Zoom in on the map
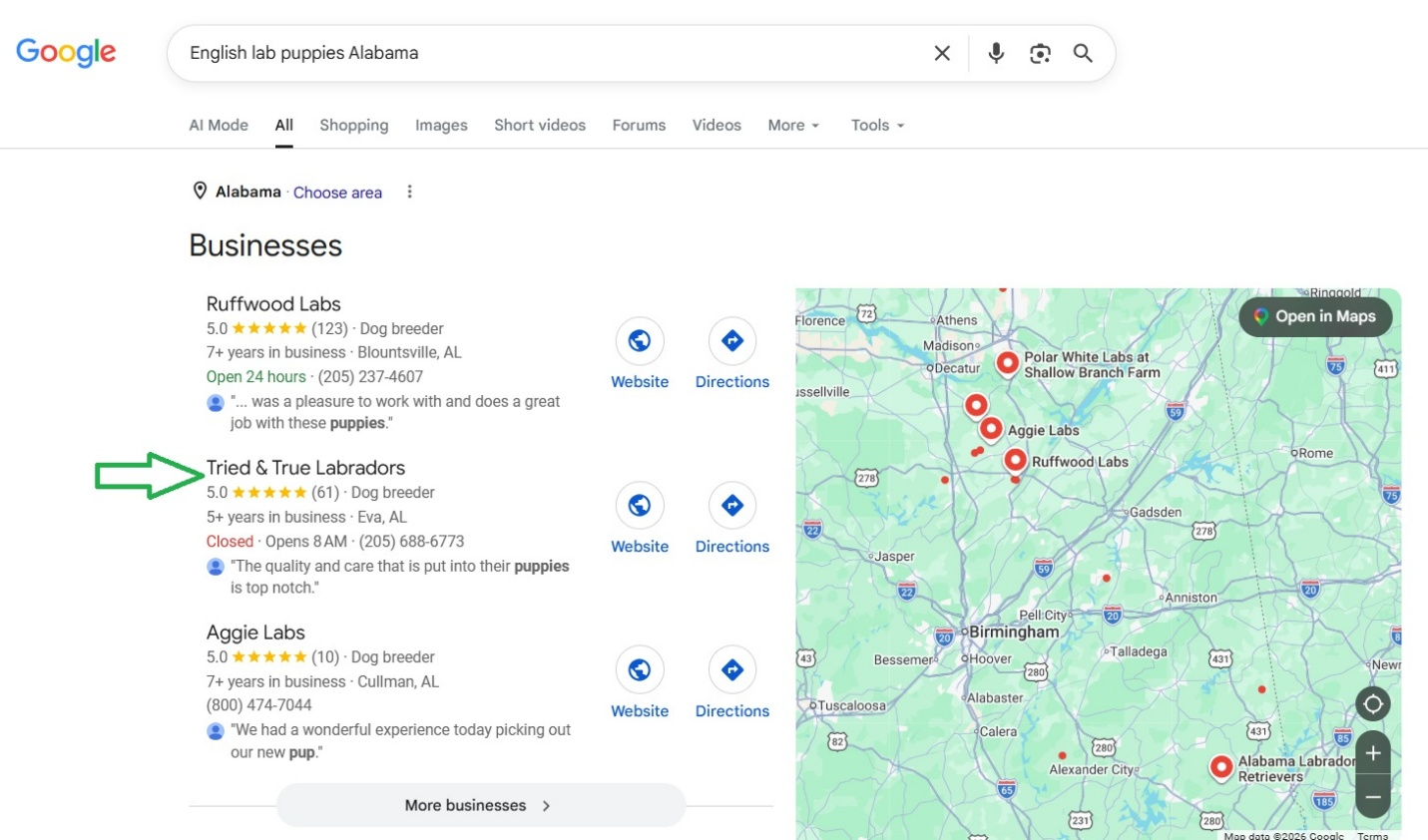The height and width of the screenshot is (840, 1428). [1373, 753]
